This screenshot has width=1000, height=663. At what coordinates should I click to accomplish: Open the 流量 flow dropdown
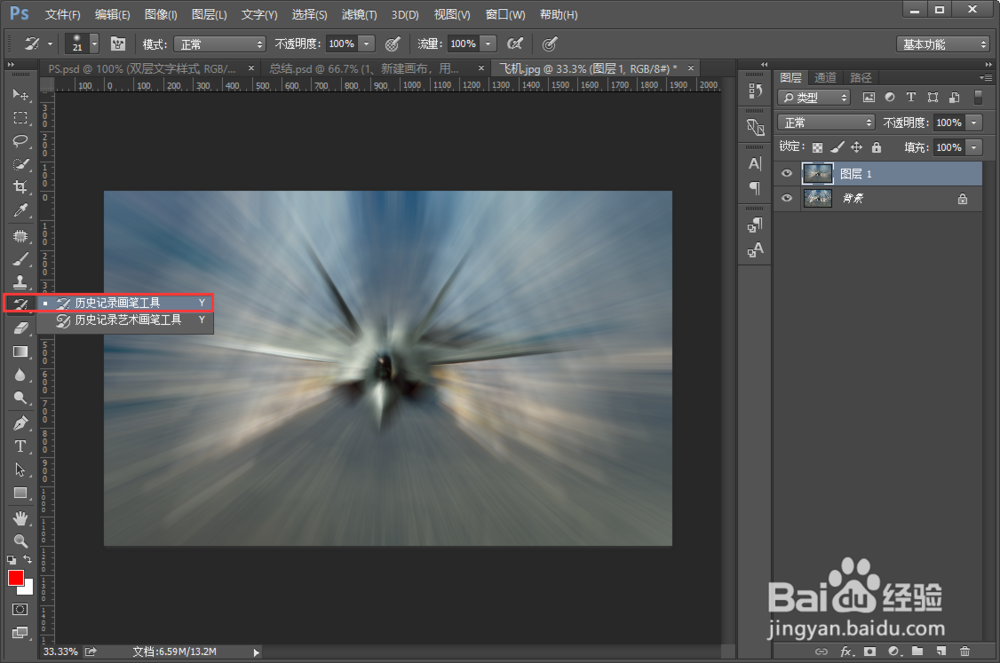tap(488, 44)
